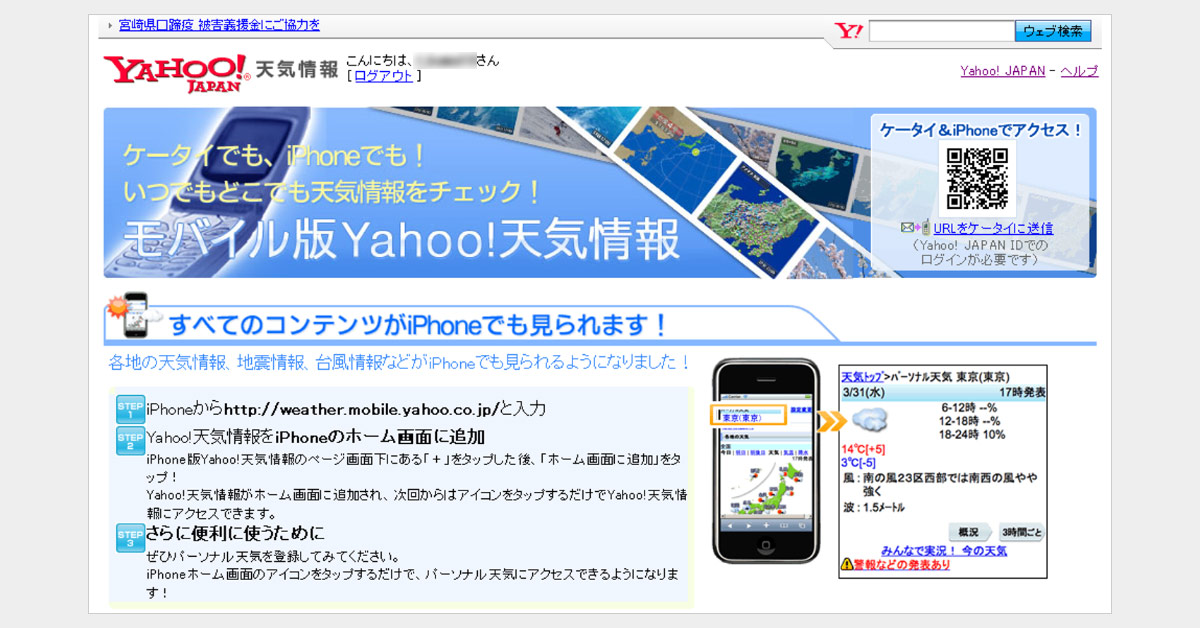Click the ログアウト logout link

[x=383, y=76]
